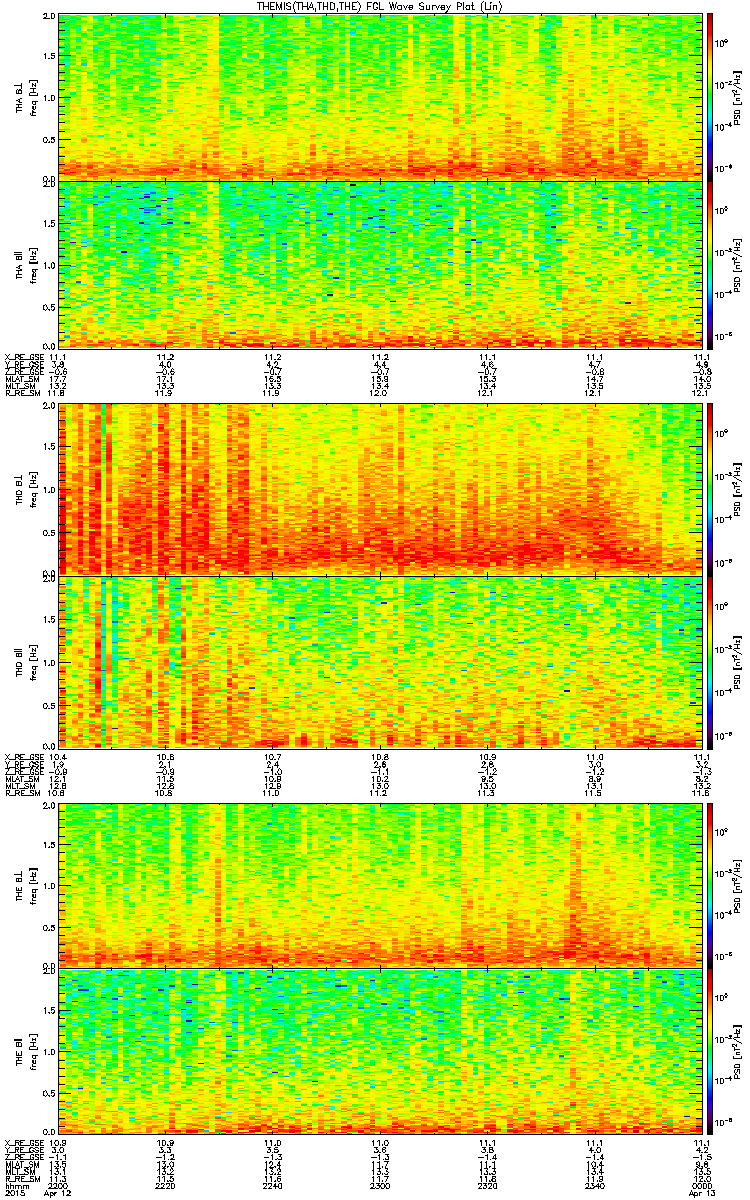Click the THA B∥ freq [Hz] axis label

(x=24, y=263)
